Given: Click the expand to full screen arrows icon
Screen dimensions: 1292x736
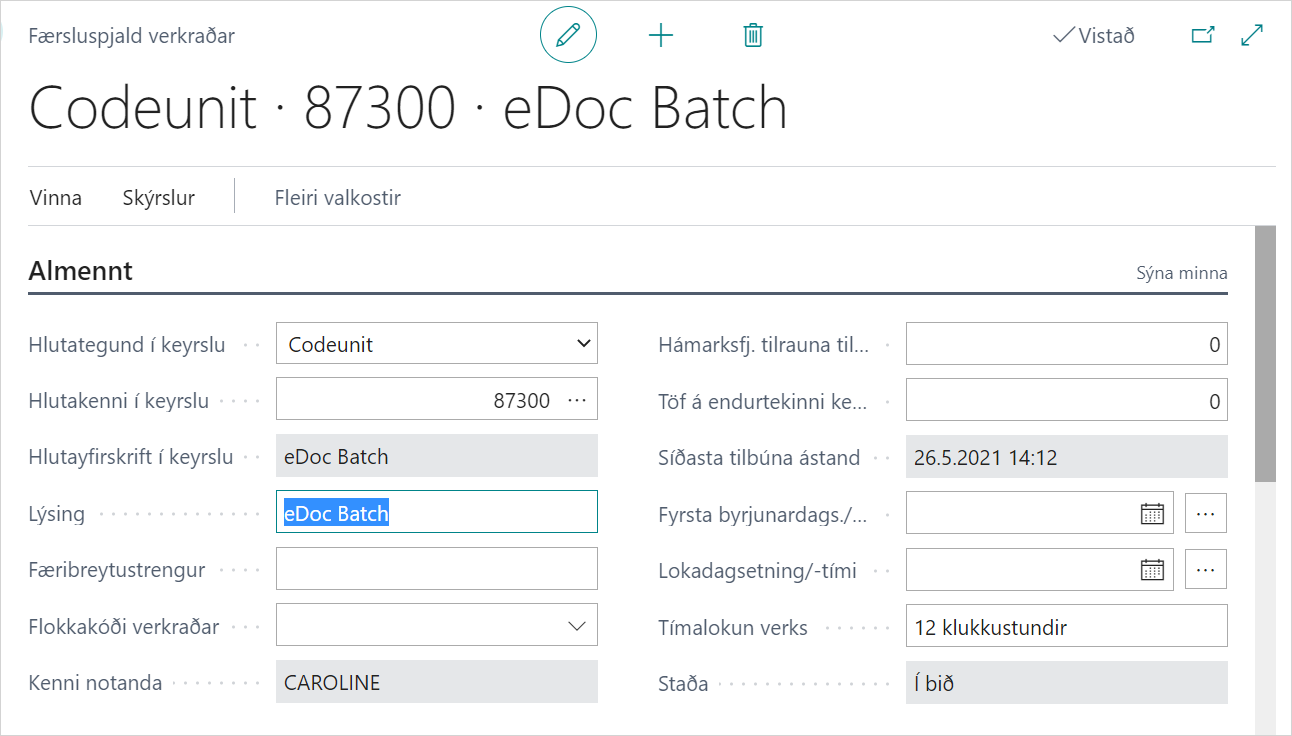Looking at the screenshot, I should [1251, 35].
